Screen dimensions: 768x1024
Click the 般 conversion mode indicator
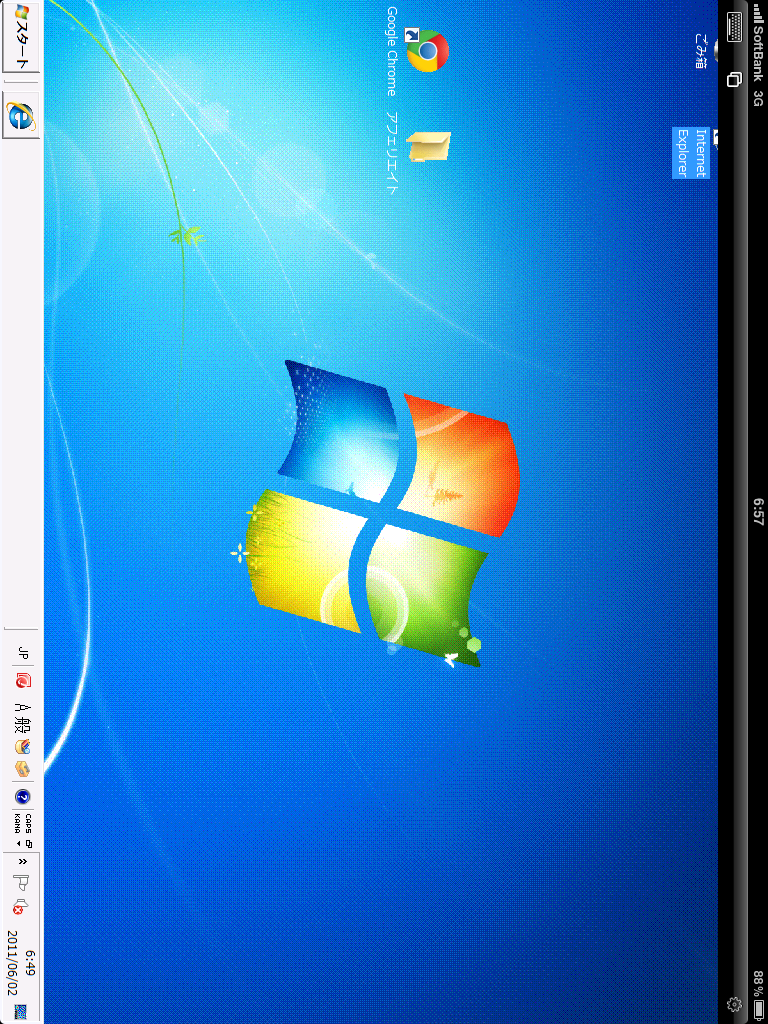(23, 726)
